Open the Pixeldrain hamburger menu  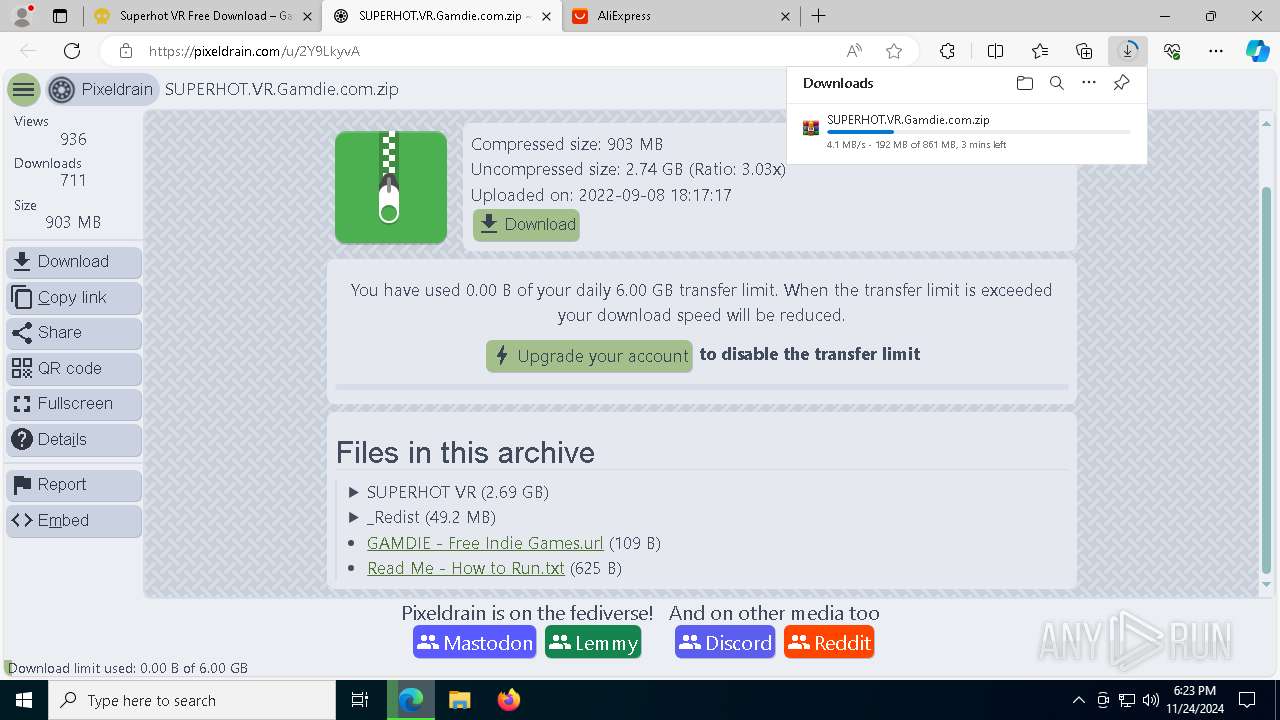(x=24, y=90)
